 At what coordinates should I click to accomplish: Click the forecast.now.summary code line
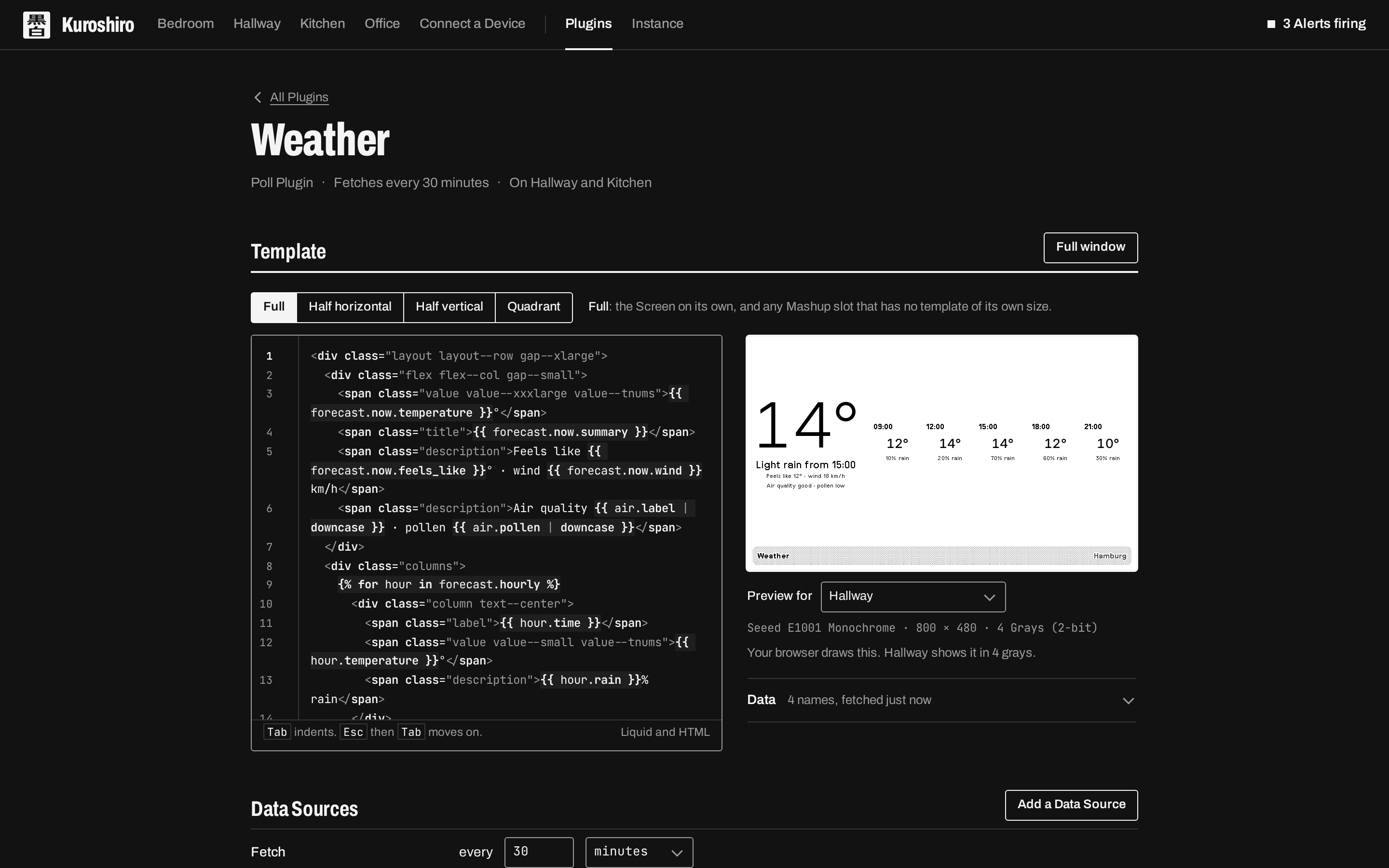click(516, 432)
